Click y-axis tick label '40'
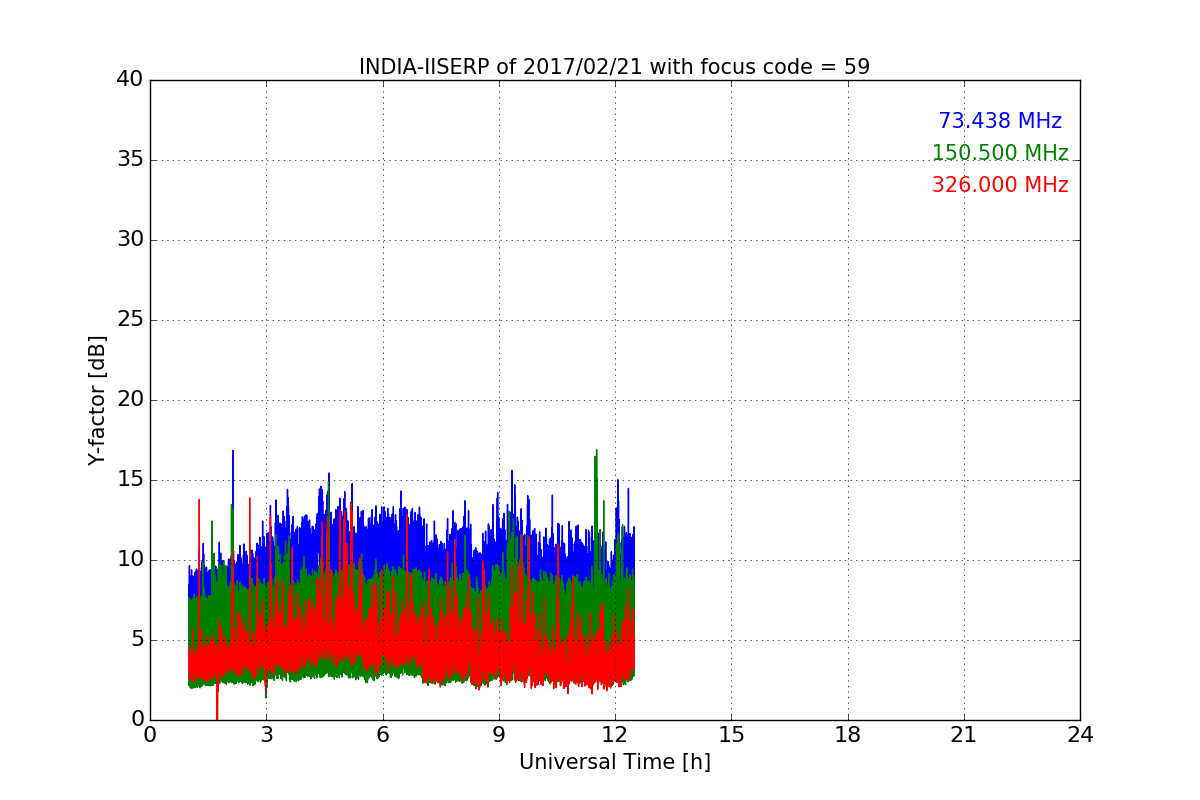The height and width of the screenshot is (800, 1200). click(130, 80)
